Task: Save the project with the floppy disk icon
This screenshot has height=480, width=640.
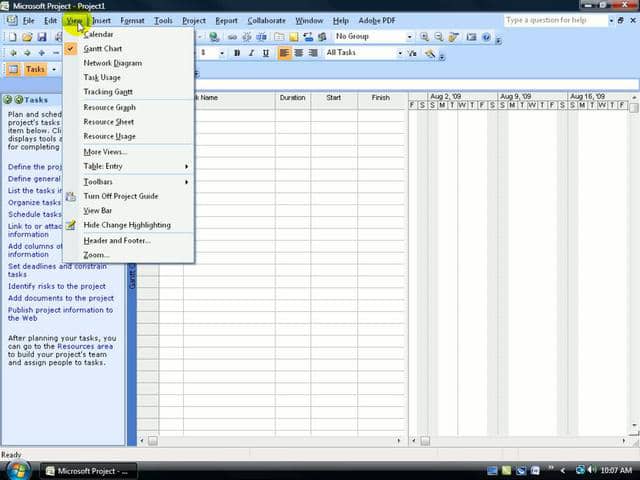Action: click(42, 37)
